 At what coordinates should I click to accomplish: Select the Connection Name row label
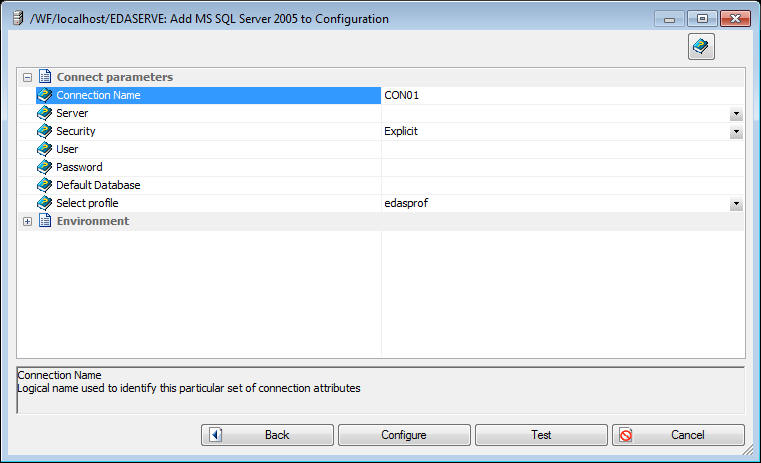click(99, 95)
